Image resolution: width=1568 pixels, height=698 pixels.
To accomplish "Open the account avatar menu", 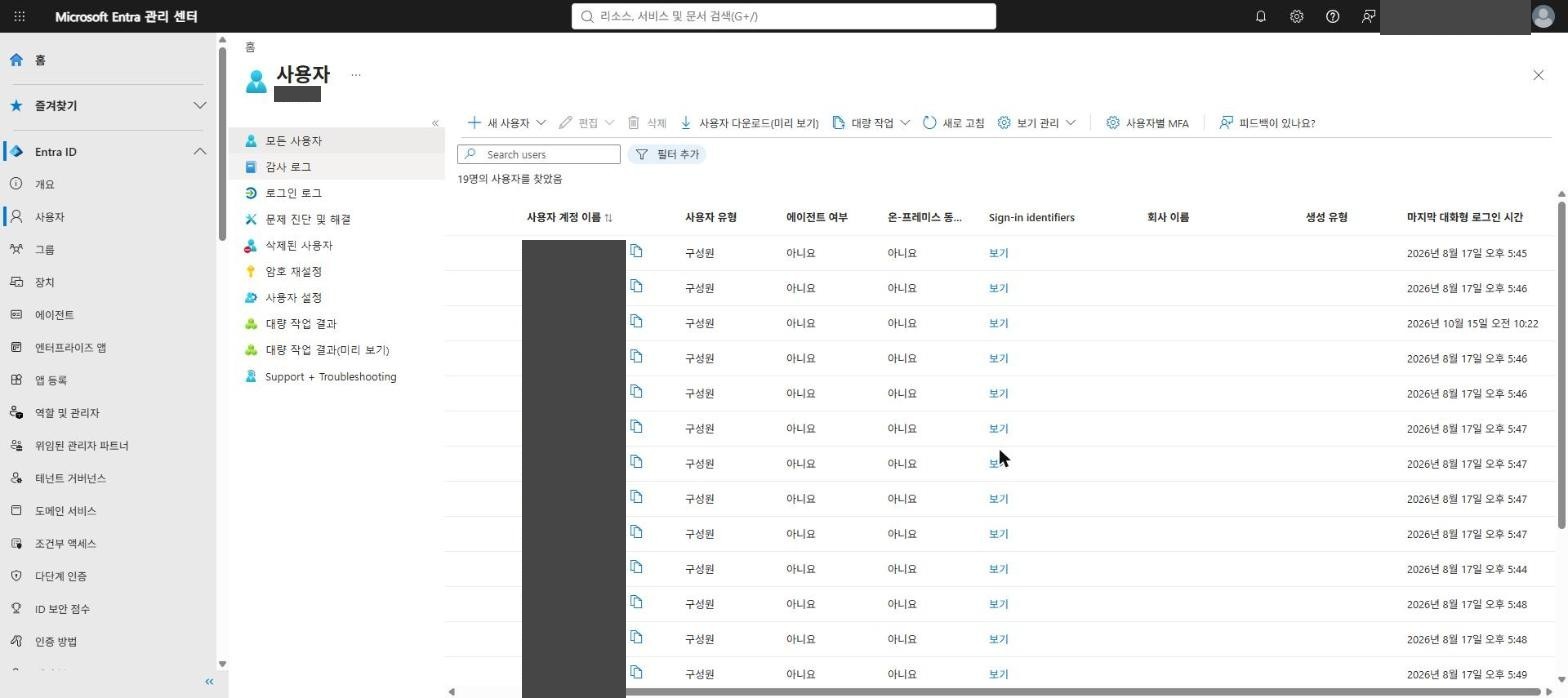I will click(x=1543, y=17).
